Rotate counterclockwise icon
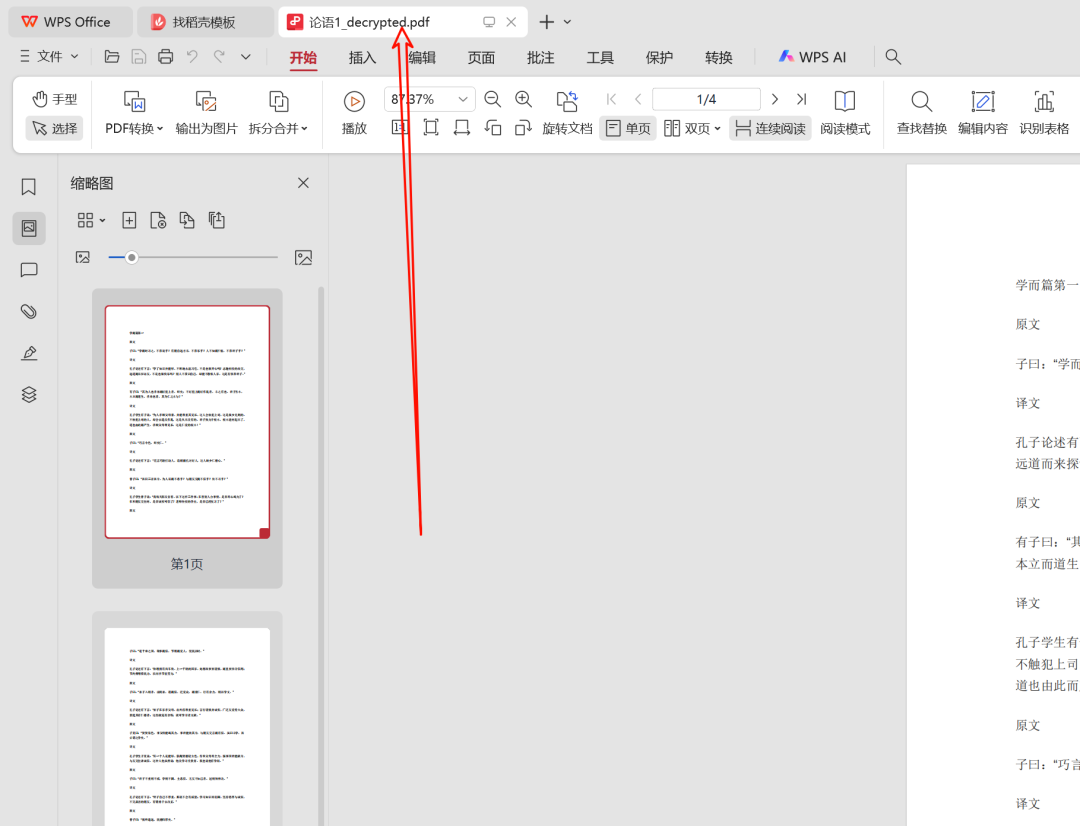 (x=492, y=127)
